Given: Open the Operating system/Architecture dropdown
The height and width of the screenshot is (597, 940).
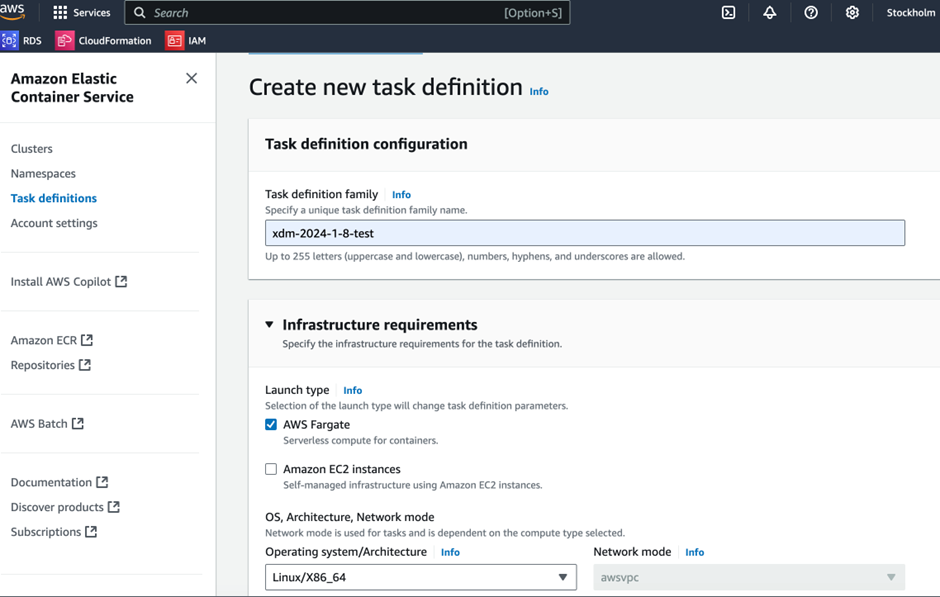Looking at the screenshot, I should tap(421, 577).
